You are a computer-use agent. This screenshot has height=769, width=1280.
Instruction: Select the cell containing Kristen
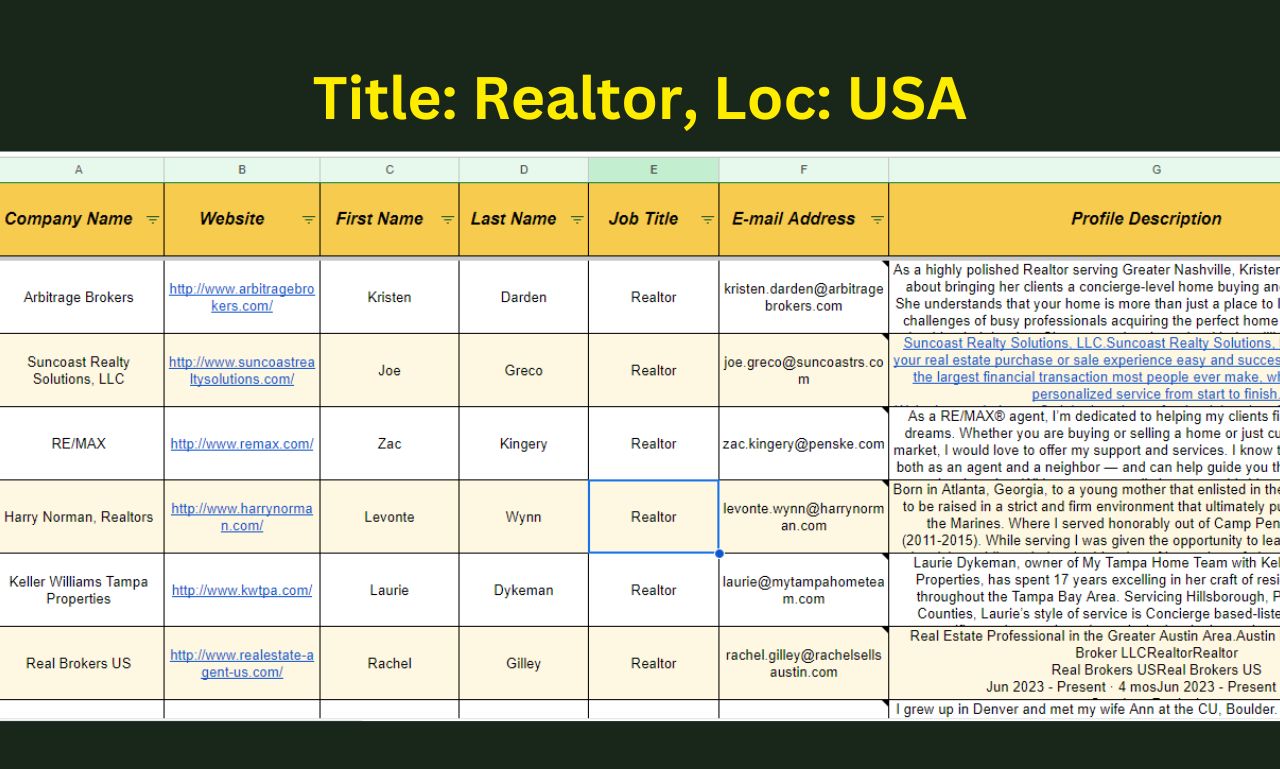389,297
